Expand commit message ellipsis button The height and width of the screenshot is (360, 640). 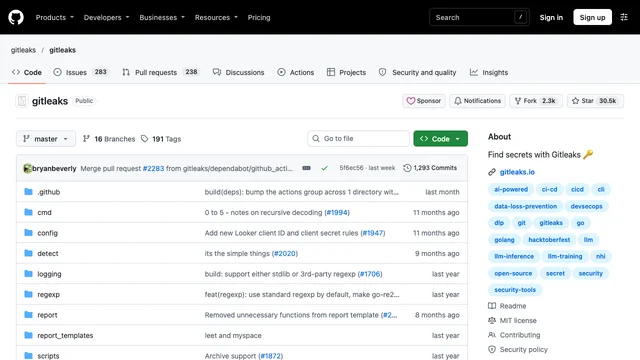click(x=307, y=168)
